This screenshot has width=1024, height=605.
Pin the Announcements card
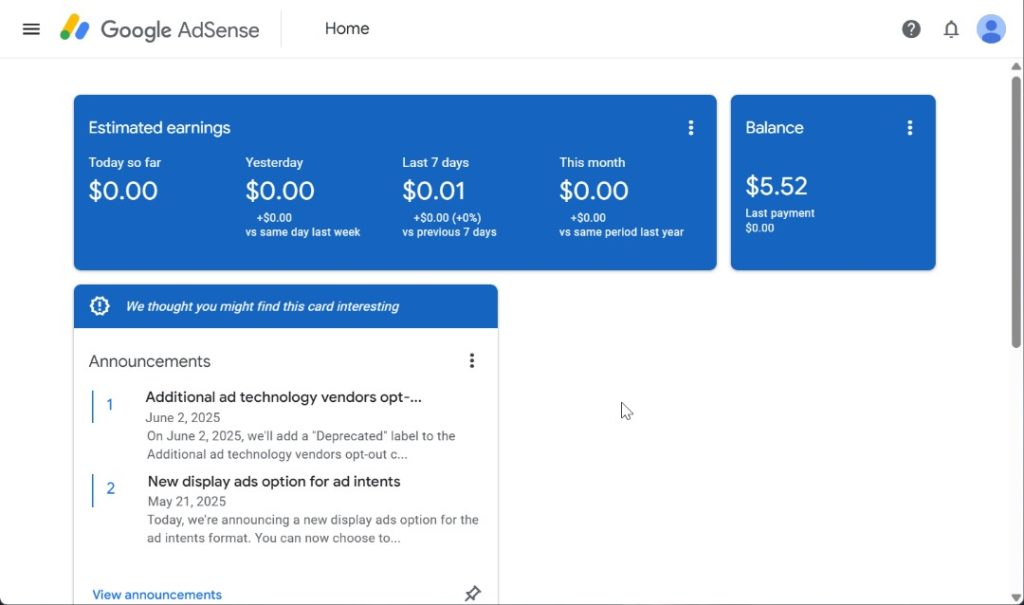click(x=472, y=594)
